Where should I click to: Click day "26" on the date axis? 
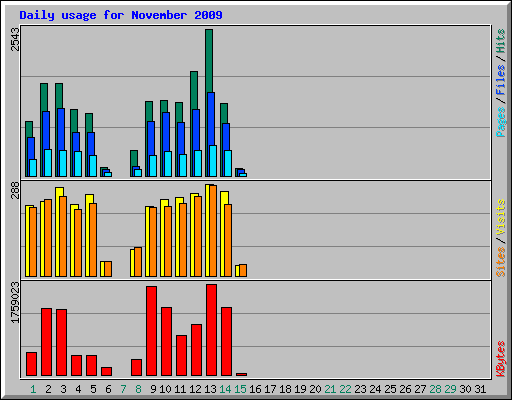coord(405,389)
